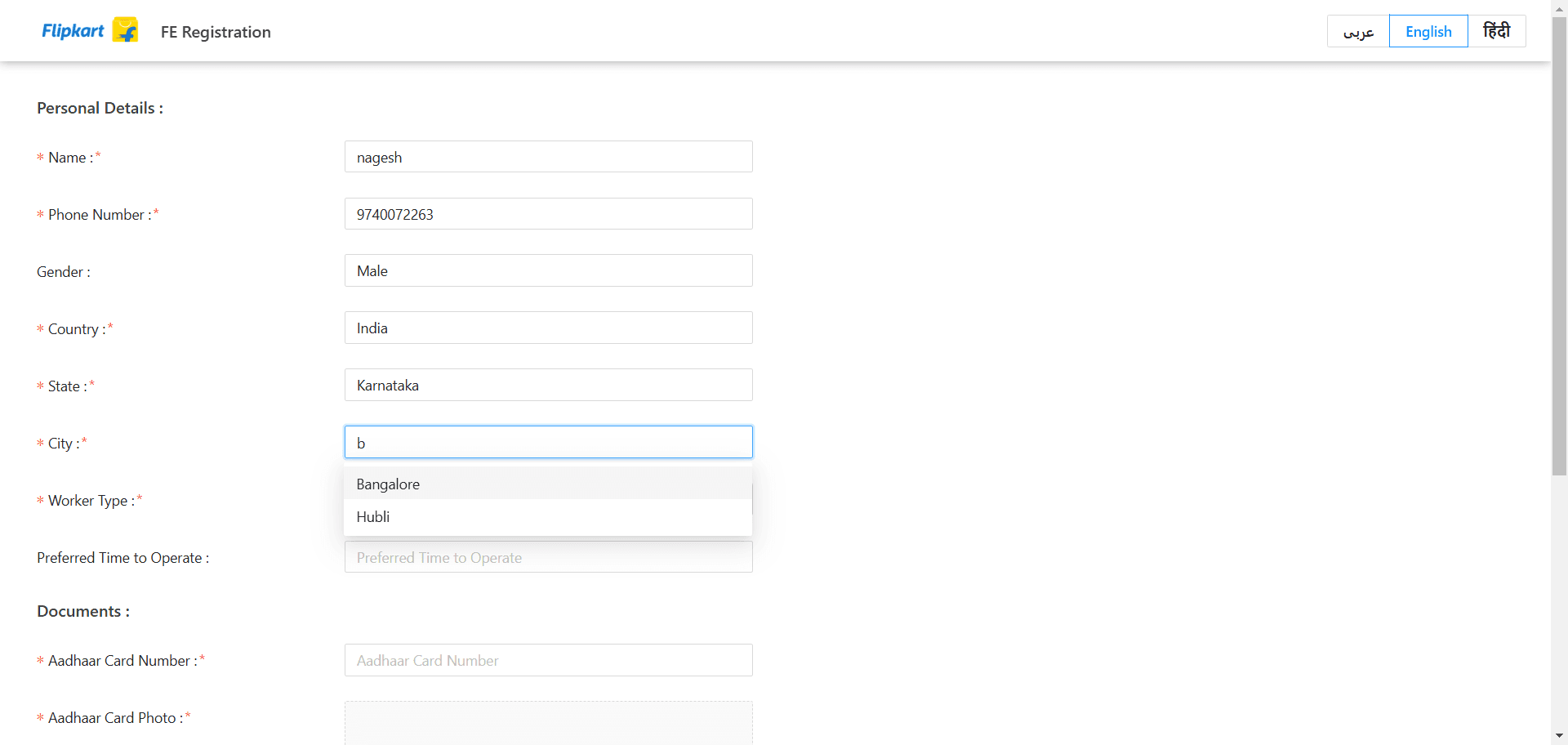Click the Documents heading
This screenshot has width=1568, height=745.
[83, 611]
